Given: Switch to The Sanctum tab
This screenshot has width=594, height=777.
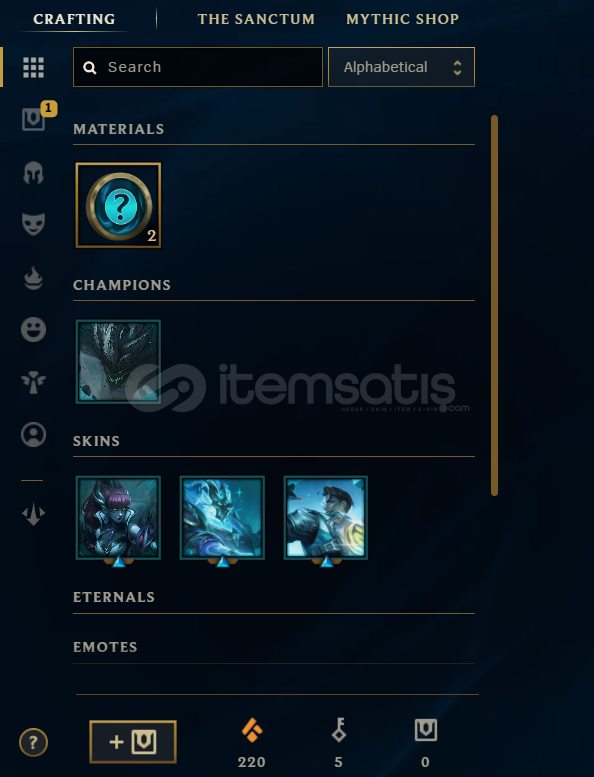Looking at the screenshot, I should click(x=256, y=19).
